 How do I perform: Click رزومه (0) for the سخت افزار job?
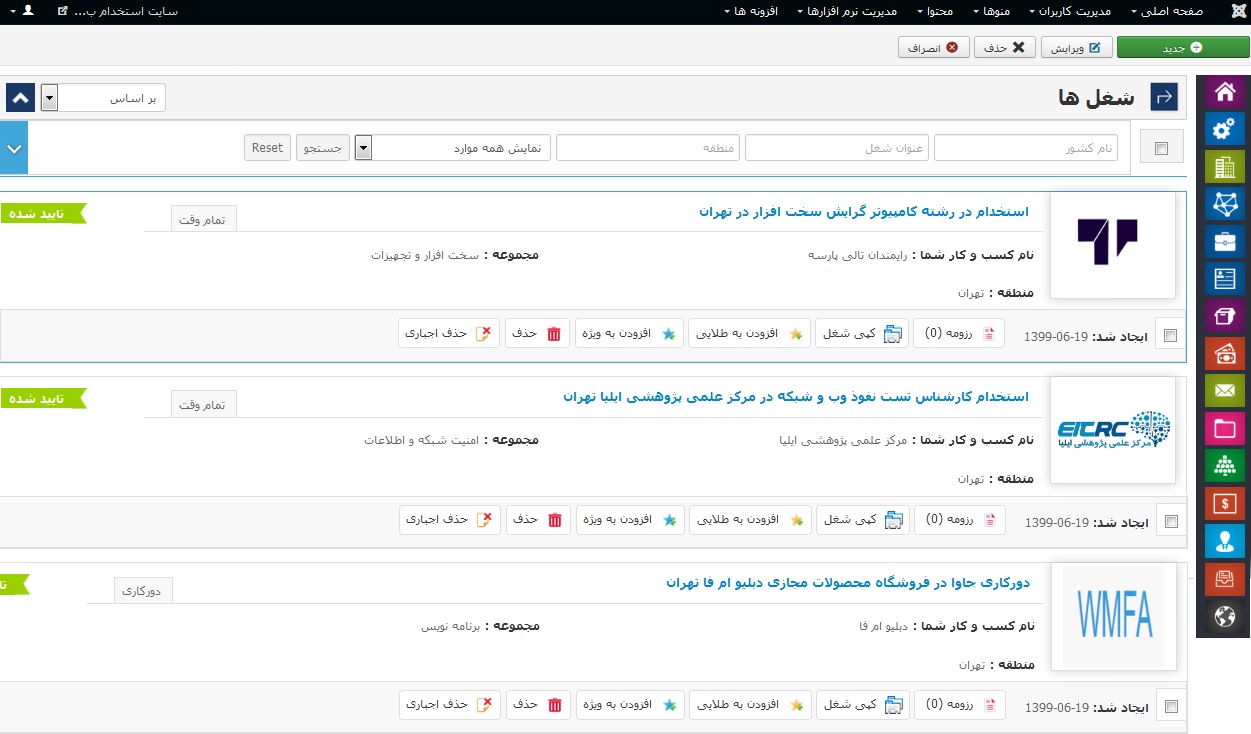point(959,334)
